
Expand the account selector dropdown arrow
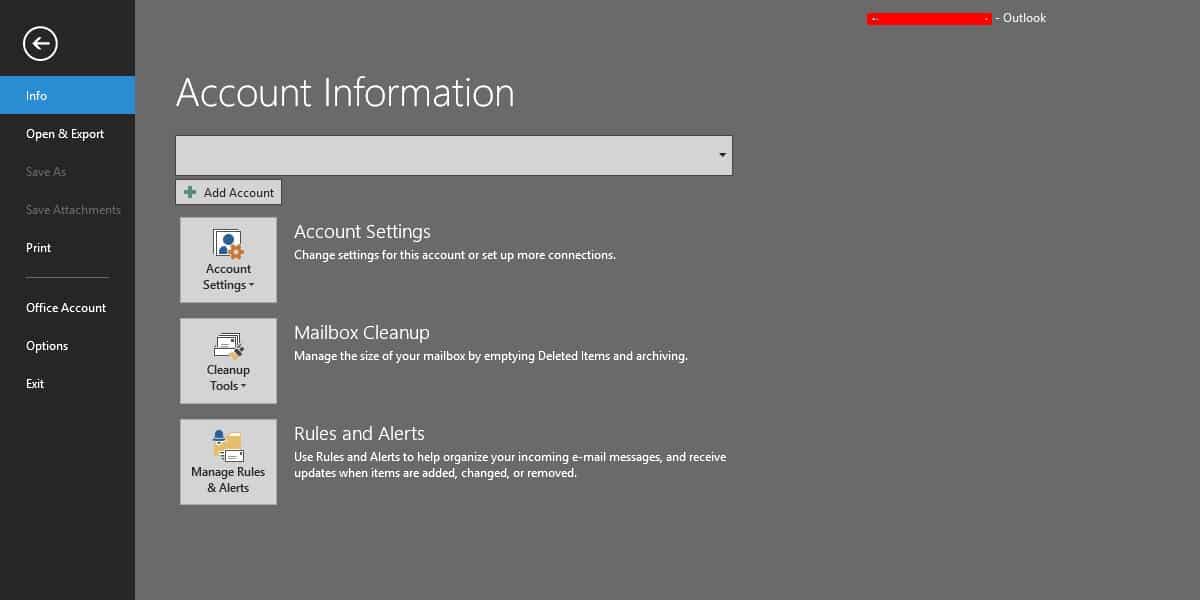coord(722,156)
